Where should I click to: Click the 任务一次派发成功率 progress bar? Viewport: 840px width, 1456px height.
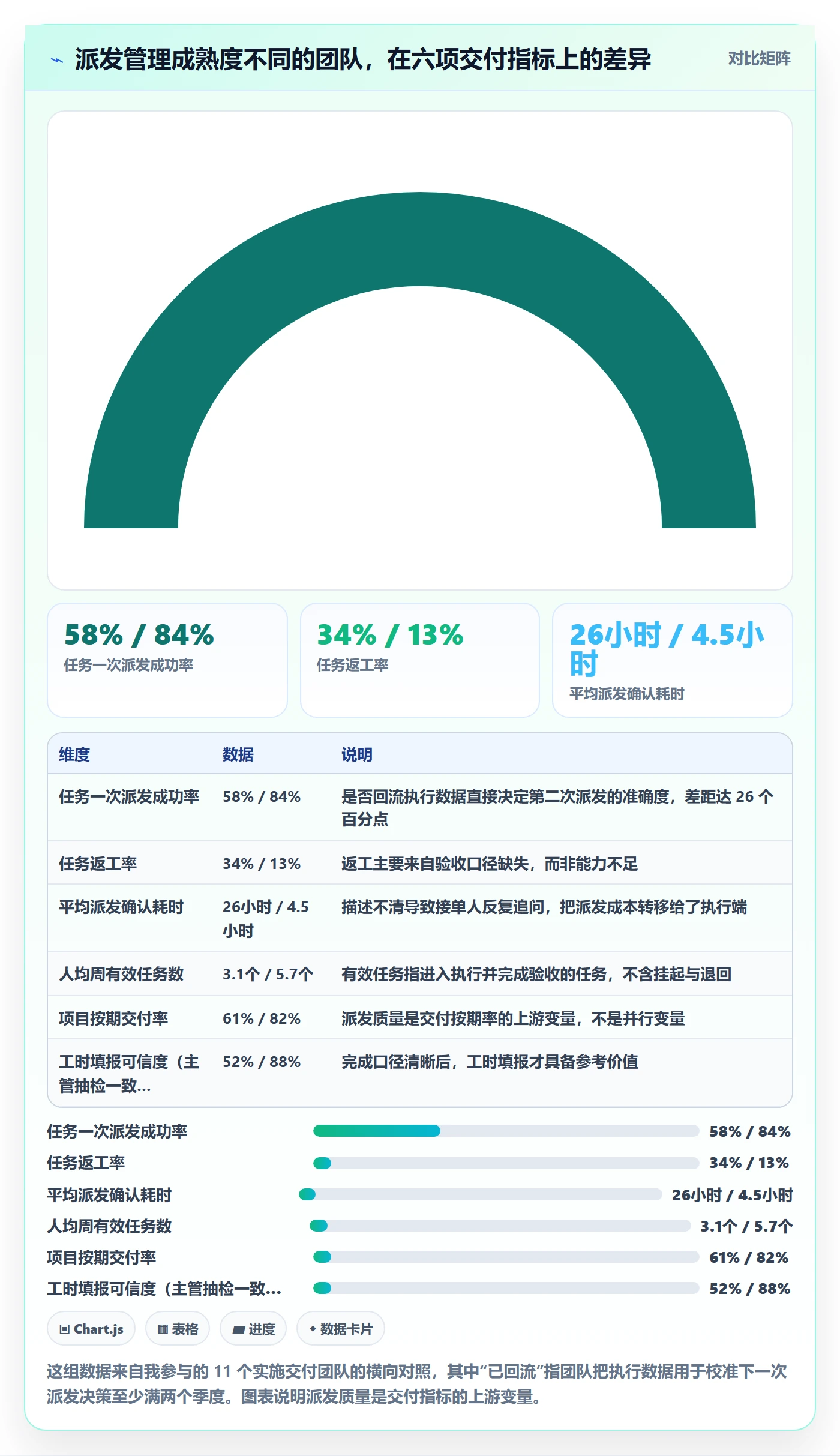506,1131
